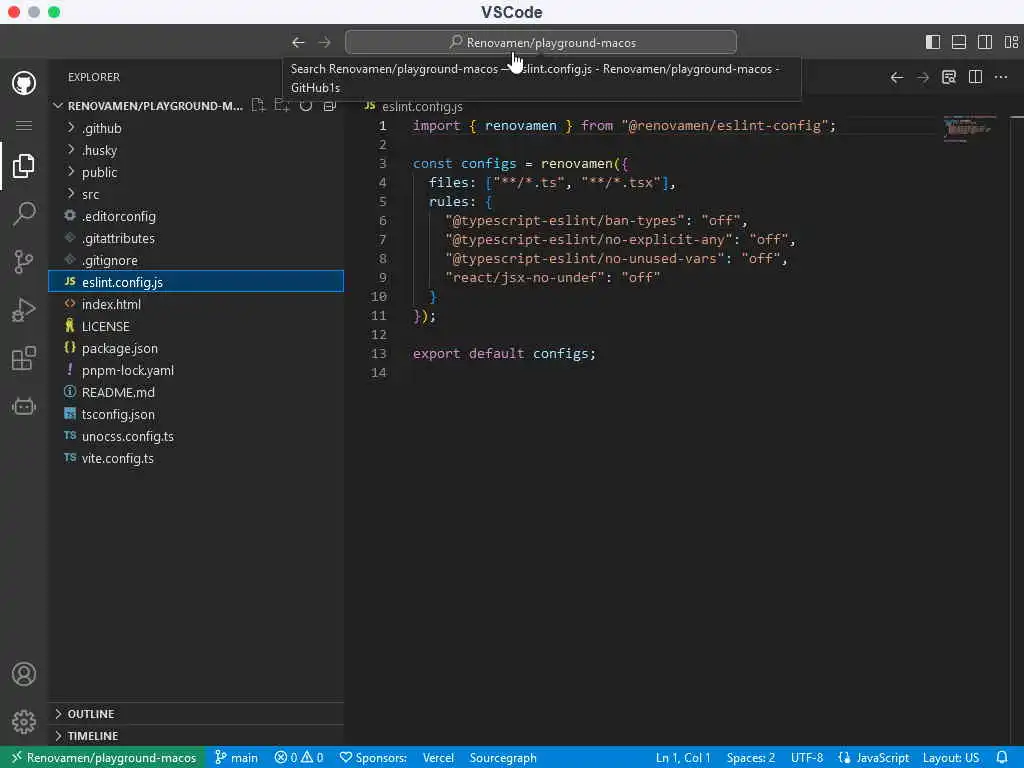Image resolution: width=1024 pixels, height=768 pixels.
Task: Open the .gitattributes file
Action: [x=196, y=238]
